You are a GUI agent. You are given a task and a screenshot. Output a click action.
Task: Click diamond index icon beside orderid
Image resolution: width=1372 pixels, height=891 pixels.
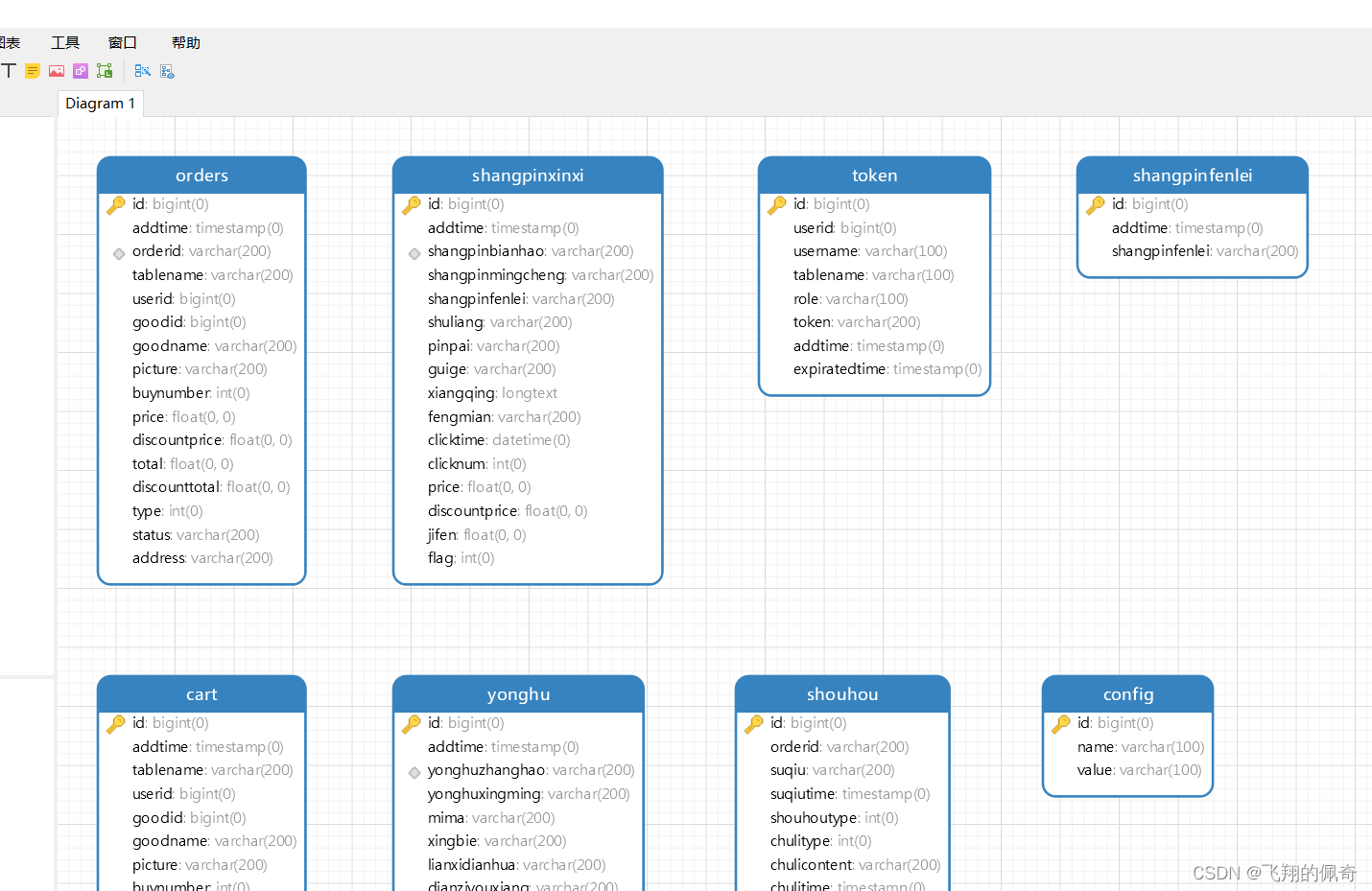(119, 253)
